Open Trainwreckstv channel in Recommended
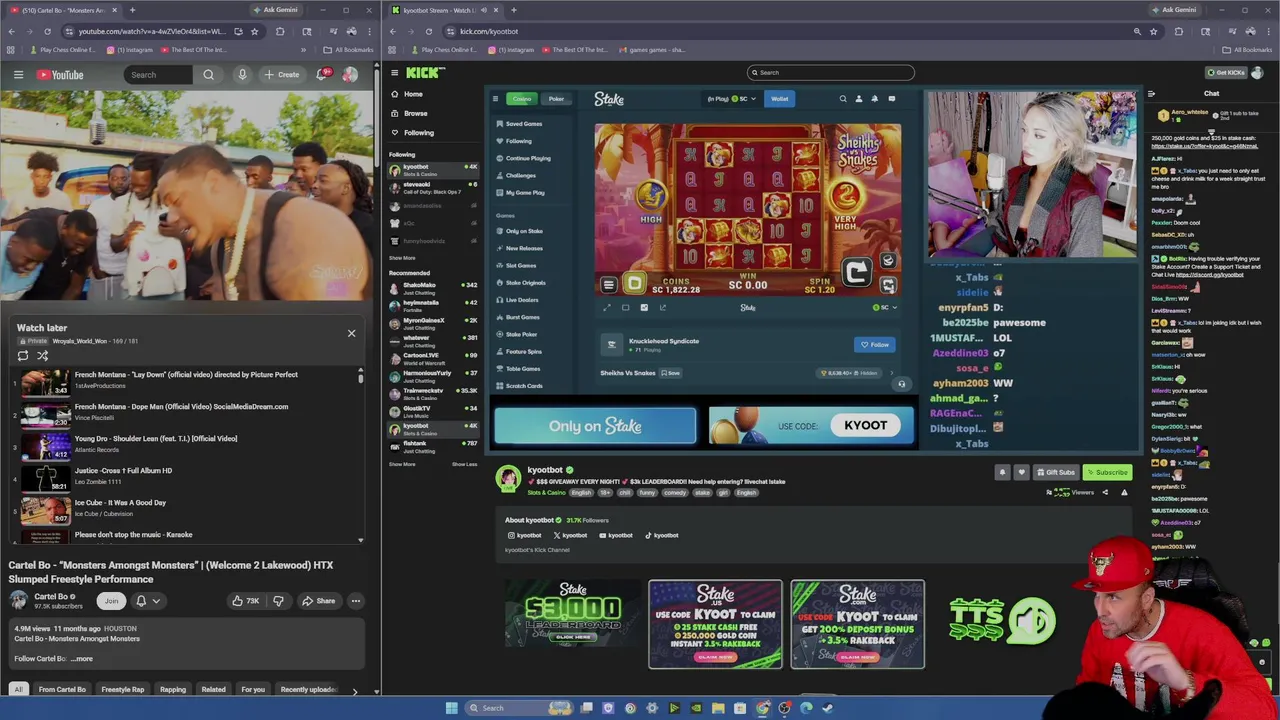 (x=434, y=394)
